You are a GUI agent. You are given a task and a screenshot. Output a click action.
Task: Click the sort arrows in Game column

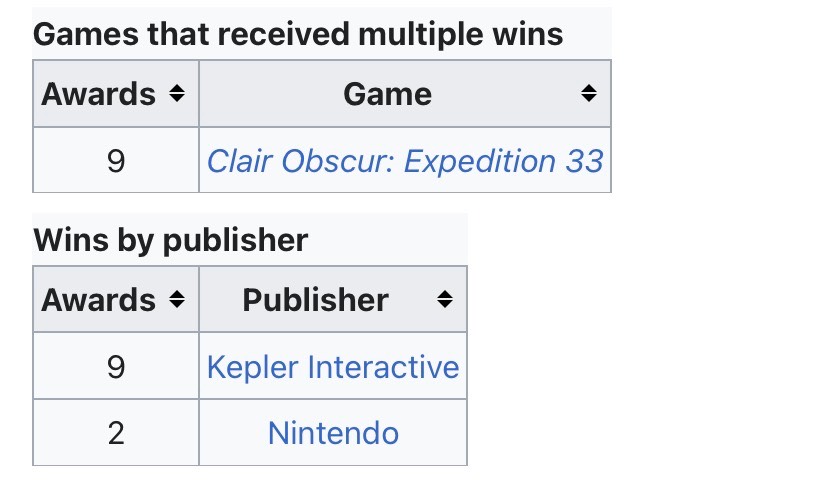point(589,94)
